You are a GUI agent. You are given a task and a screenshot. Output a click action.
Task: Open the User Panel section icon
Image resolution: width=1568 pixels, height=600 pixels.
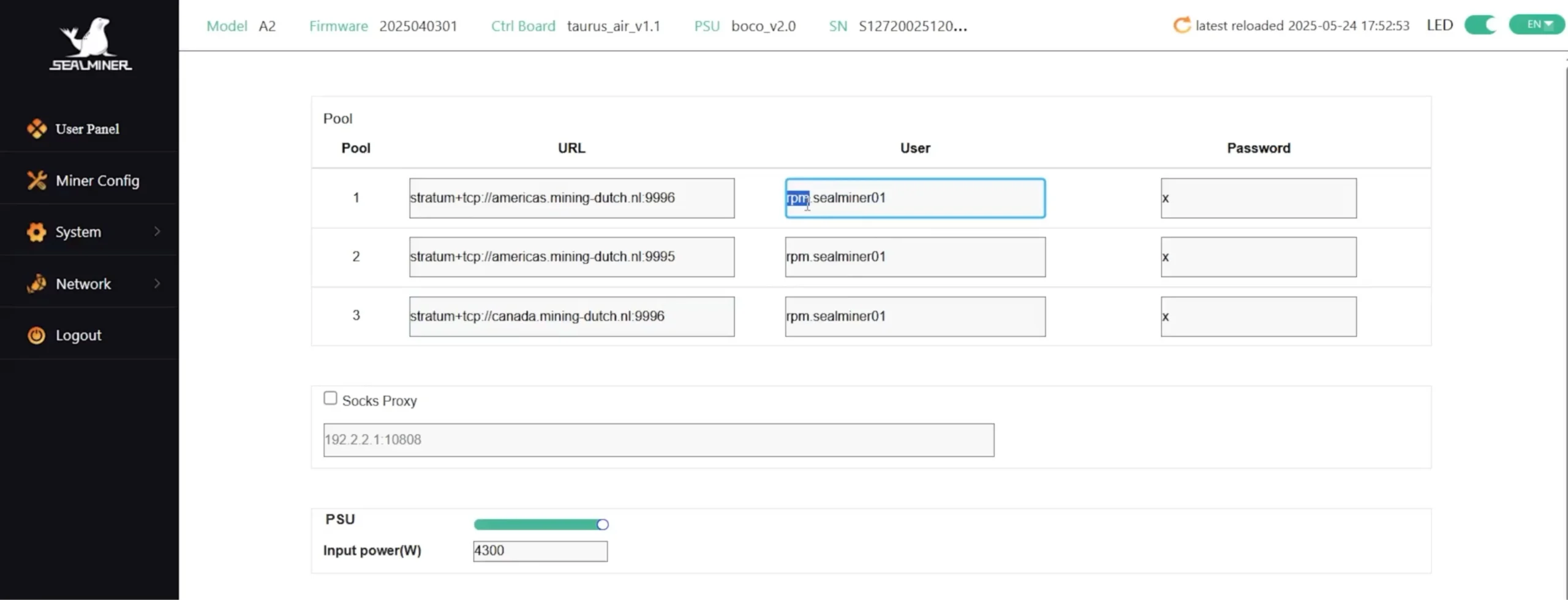click(x=37, y=129)
